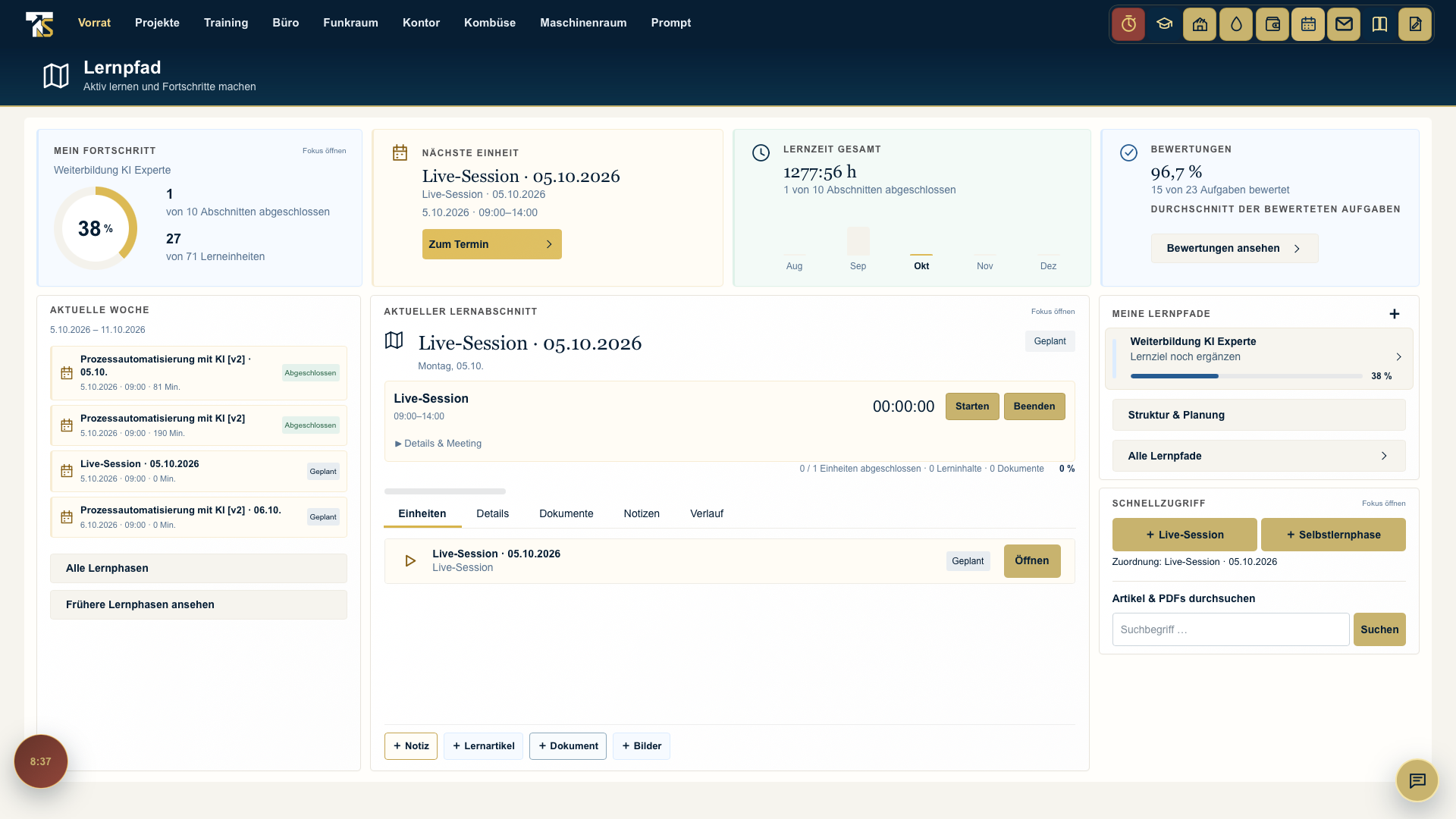Screen dimensions: 1456x819
Task: Switch to the Verlauf tab
Action: tap(707, 513)
